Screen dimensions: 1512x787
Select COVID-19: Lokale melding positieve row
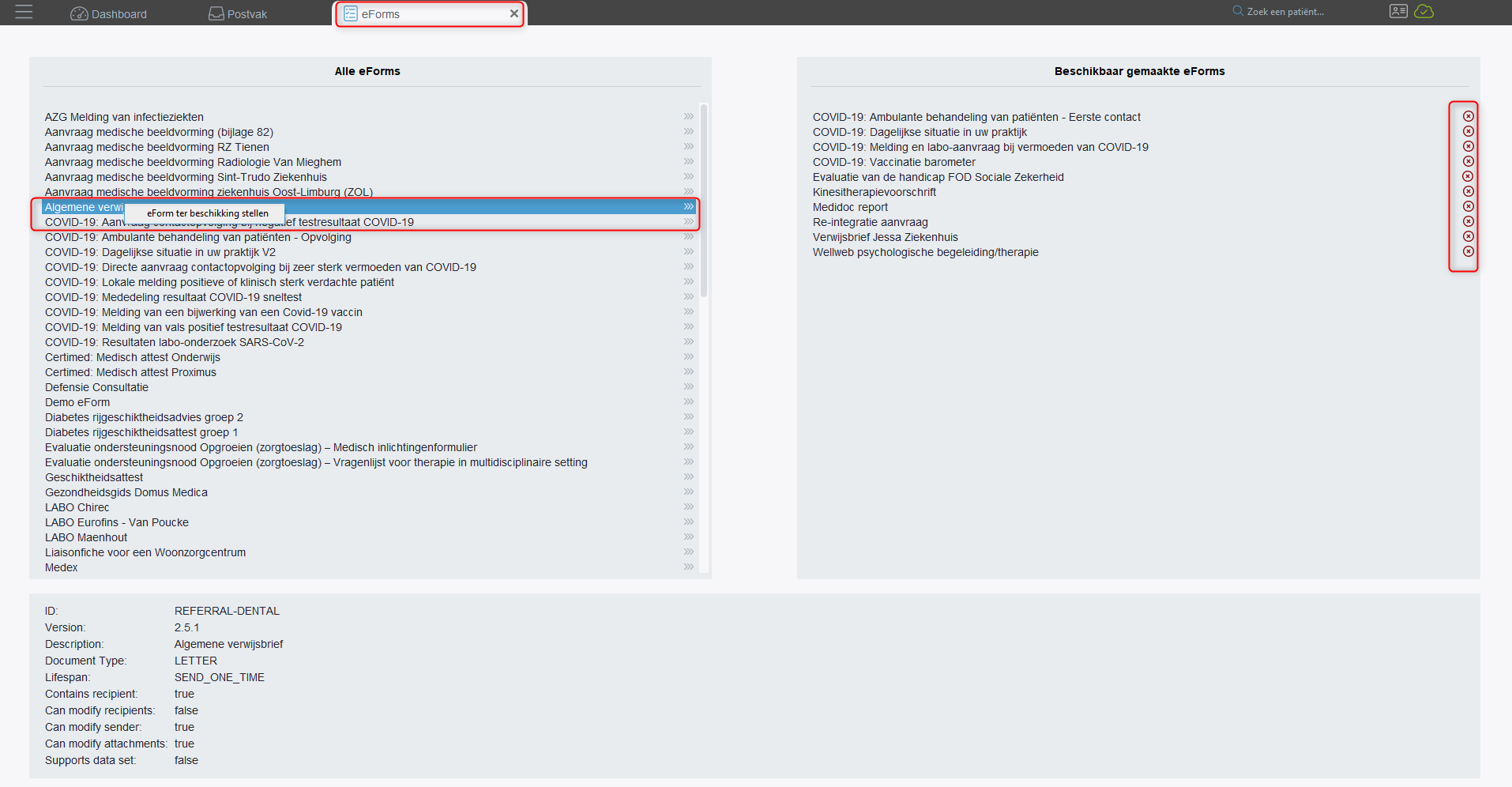[x=370, y=282]
